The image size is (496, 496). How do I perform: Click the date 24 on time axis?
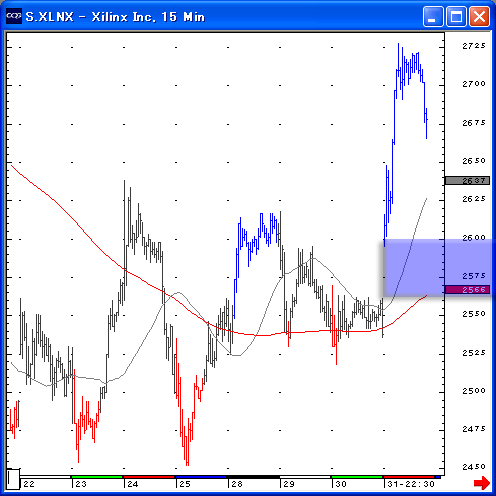tap(133, 484)
